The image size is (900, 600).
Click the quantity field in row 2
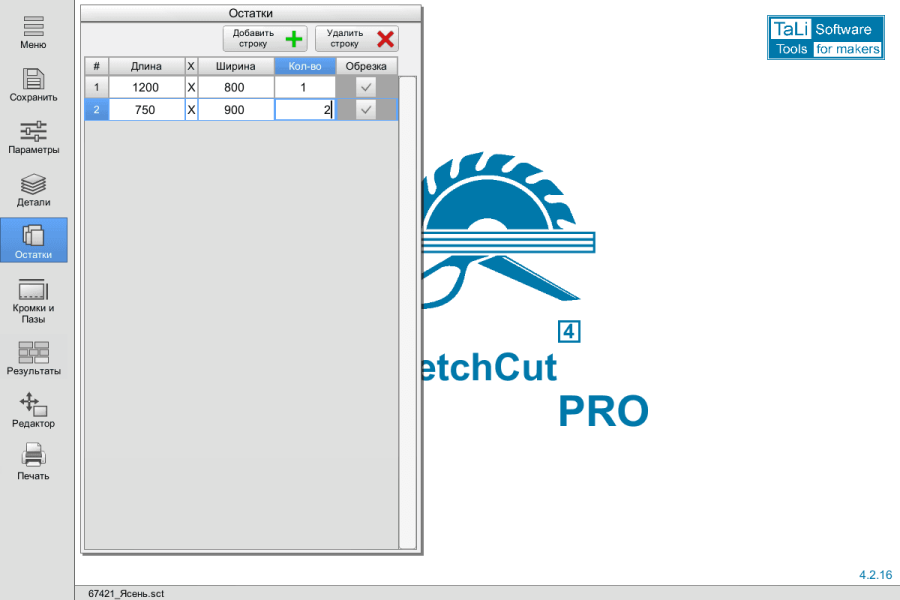coord(305,110)
